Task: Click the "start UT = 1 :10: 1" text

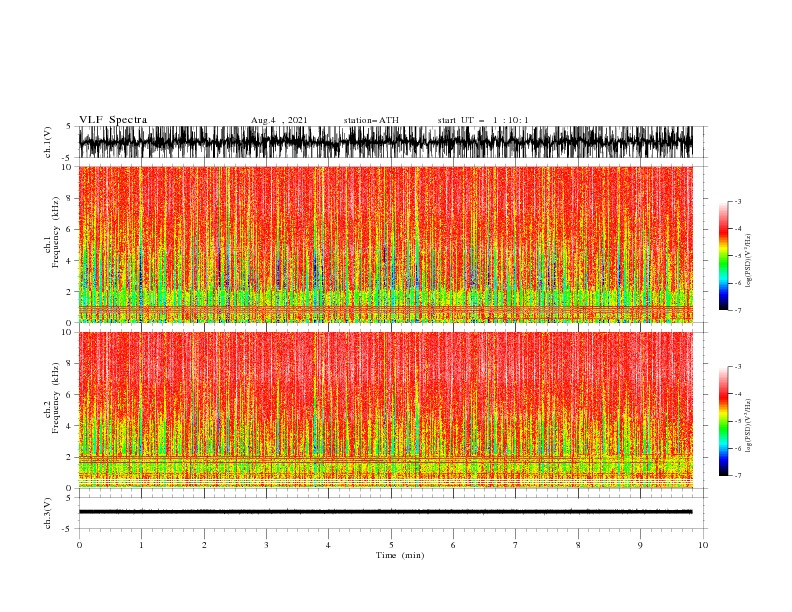Action: (483, 120)
